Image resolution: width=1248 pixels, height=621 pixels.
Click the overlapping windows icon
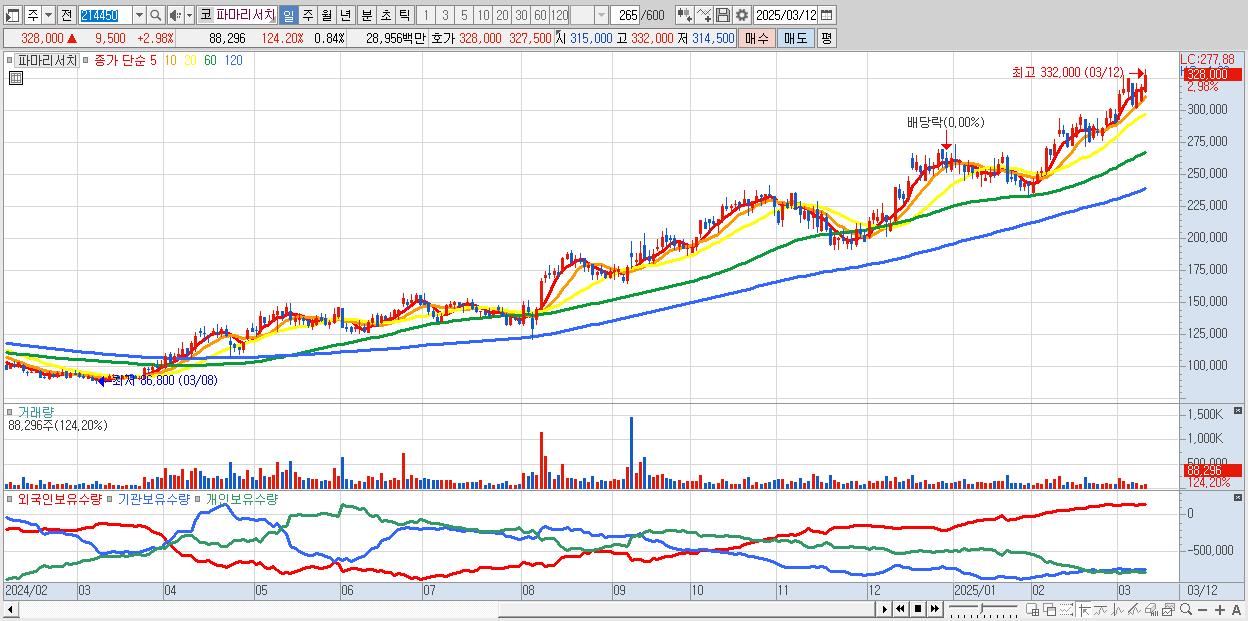[x=1050, y=609]
